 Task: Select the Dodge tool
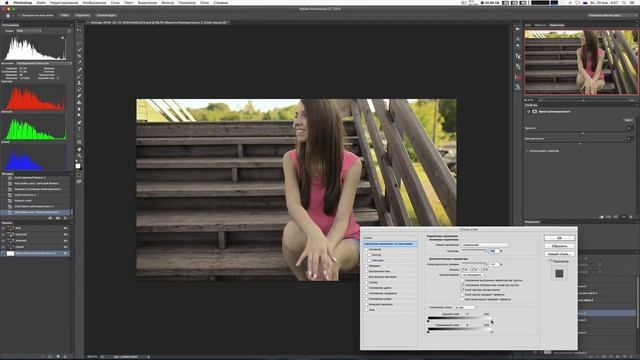click(x=79, y=116)
